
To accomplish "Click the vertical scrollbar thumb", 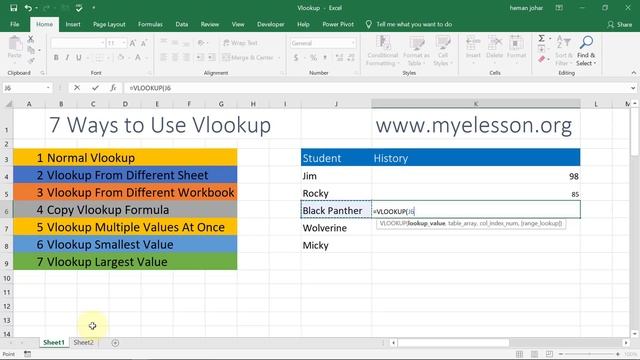I will (634, 132).
